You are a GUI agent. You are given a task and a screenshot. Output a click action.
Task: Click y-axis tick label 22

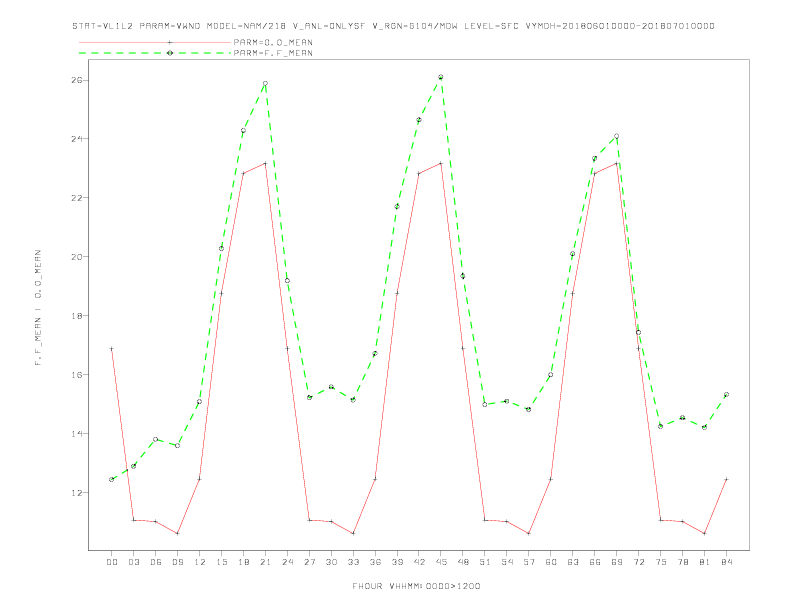76,198
